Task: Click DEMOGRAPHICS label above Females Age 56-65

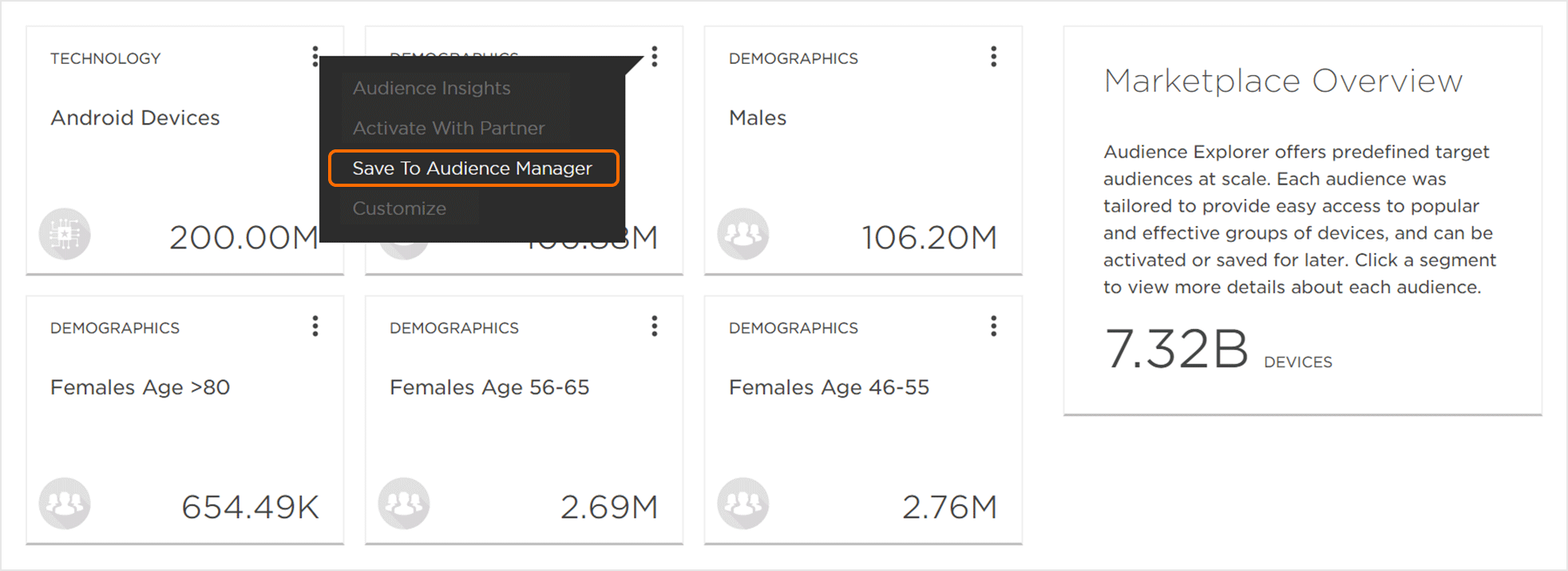Action: click(454, 328)
